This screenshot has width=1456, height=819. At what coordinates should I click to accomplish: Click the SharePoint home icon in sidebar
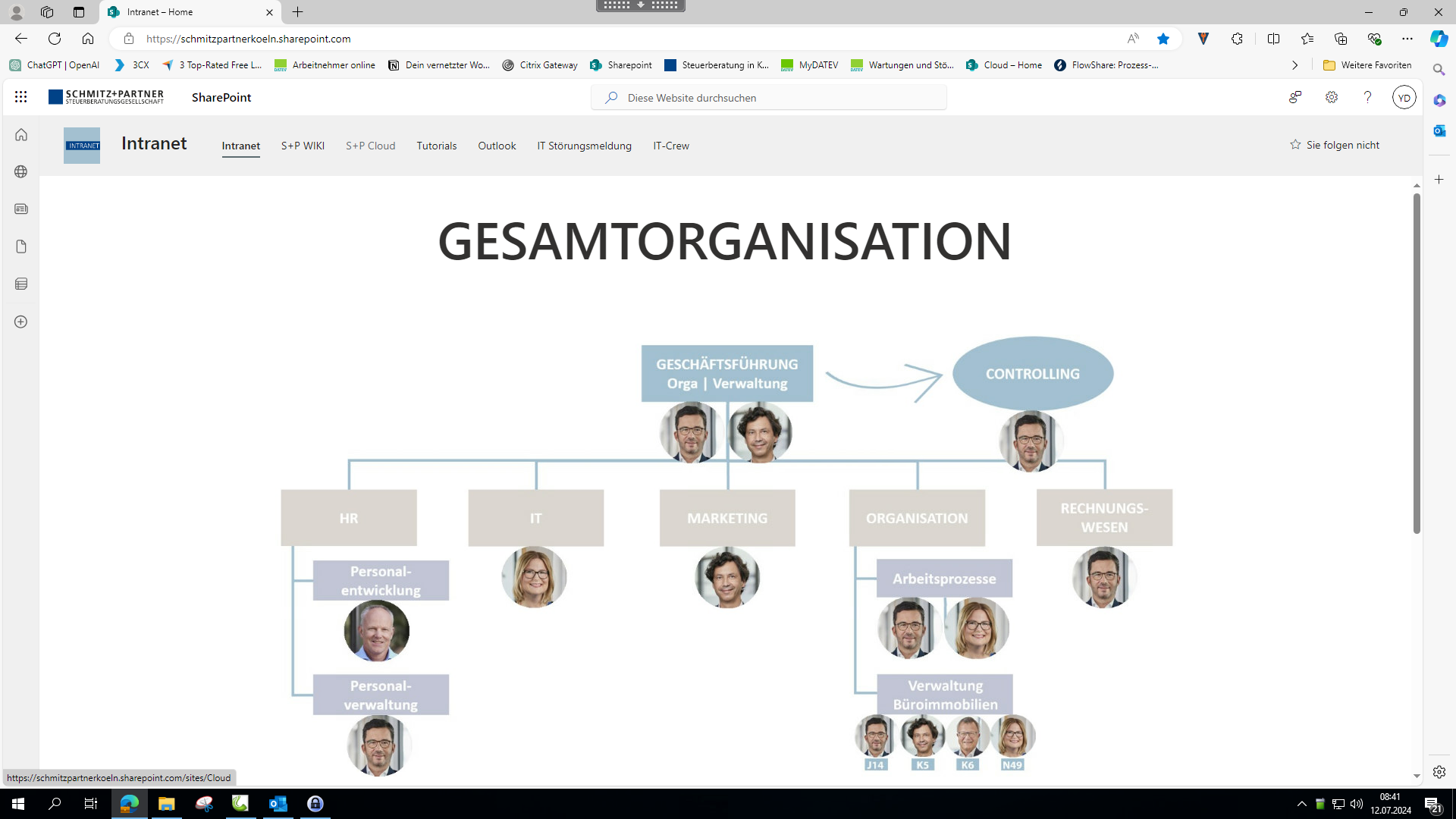(21, 135)
